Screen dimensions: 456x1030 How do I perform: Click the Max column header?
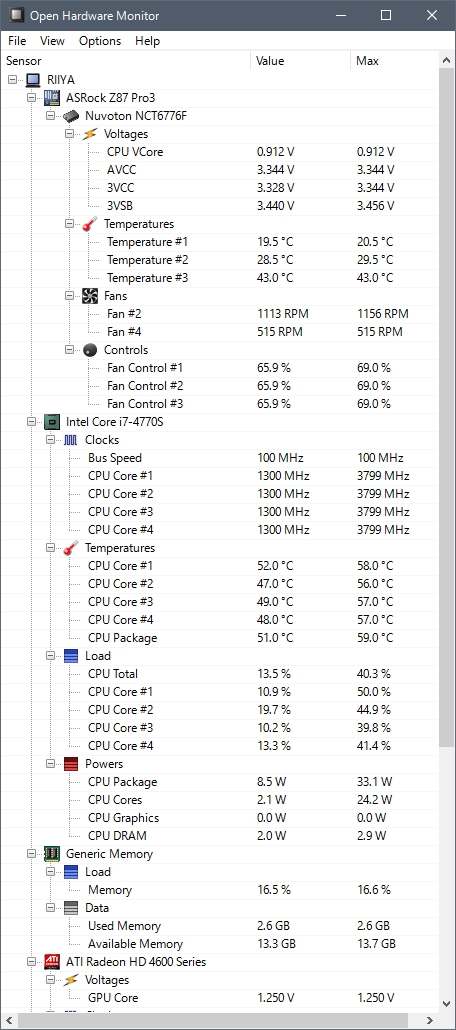tap(394, 61)
